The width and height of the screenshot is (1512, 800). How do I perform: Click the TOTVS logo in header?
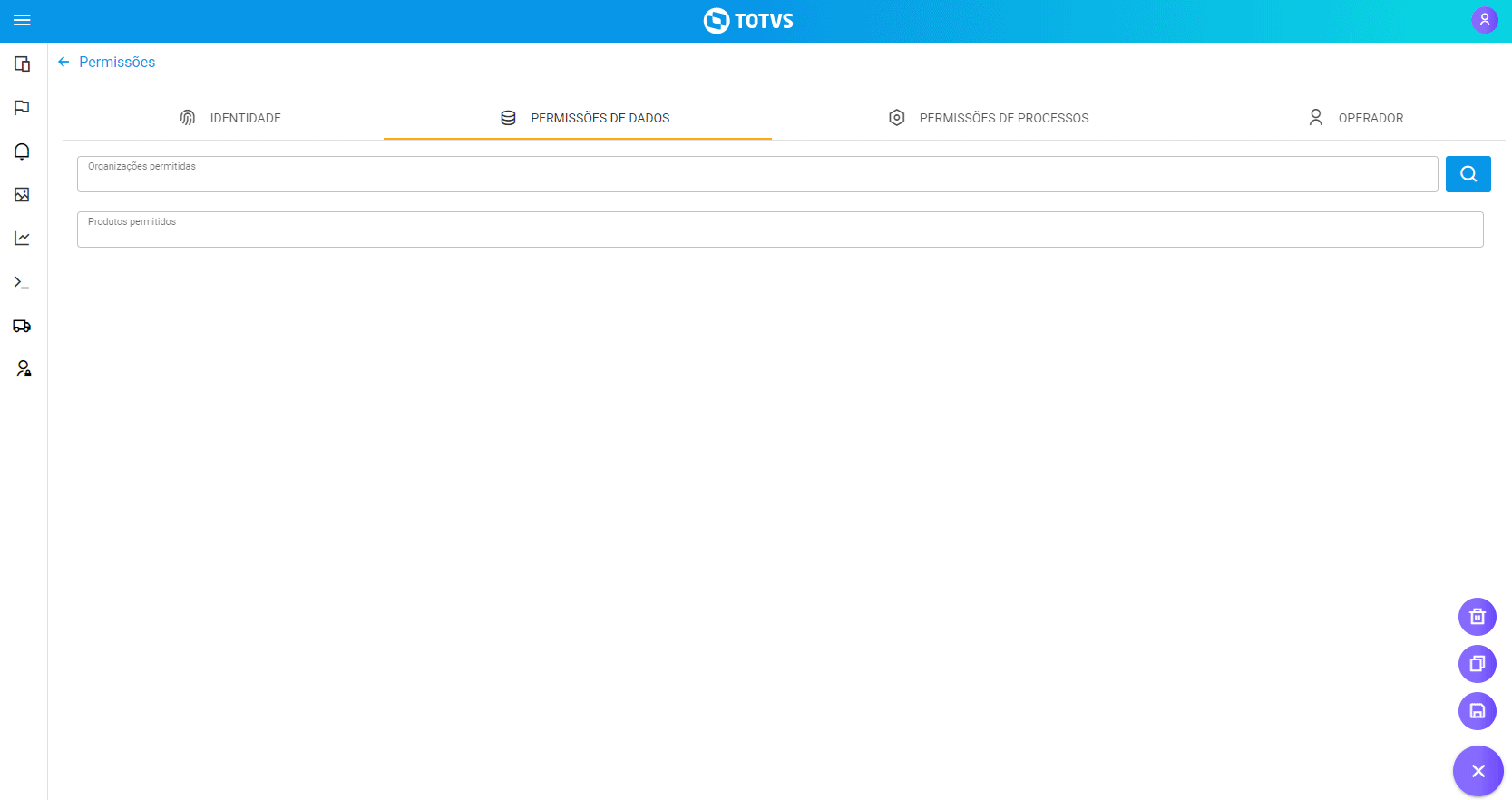[x=748, y=21]
